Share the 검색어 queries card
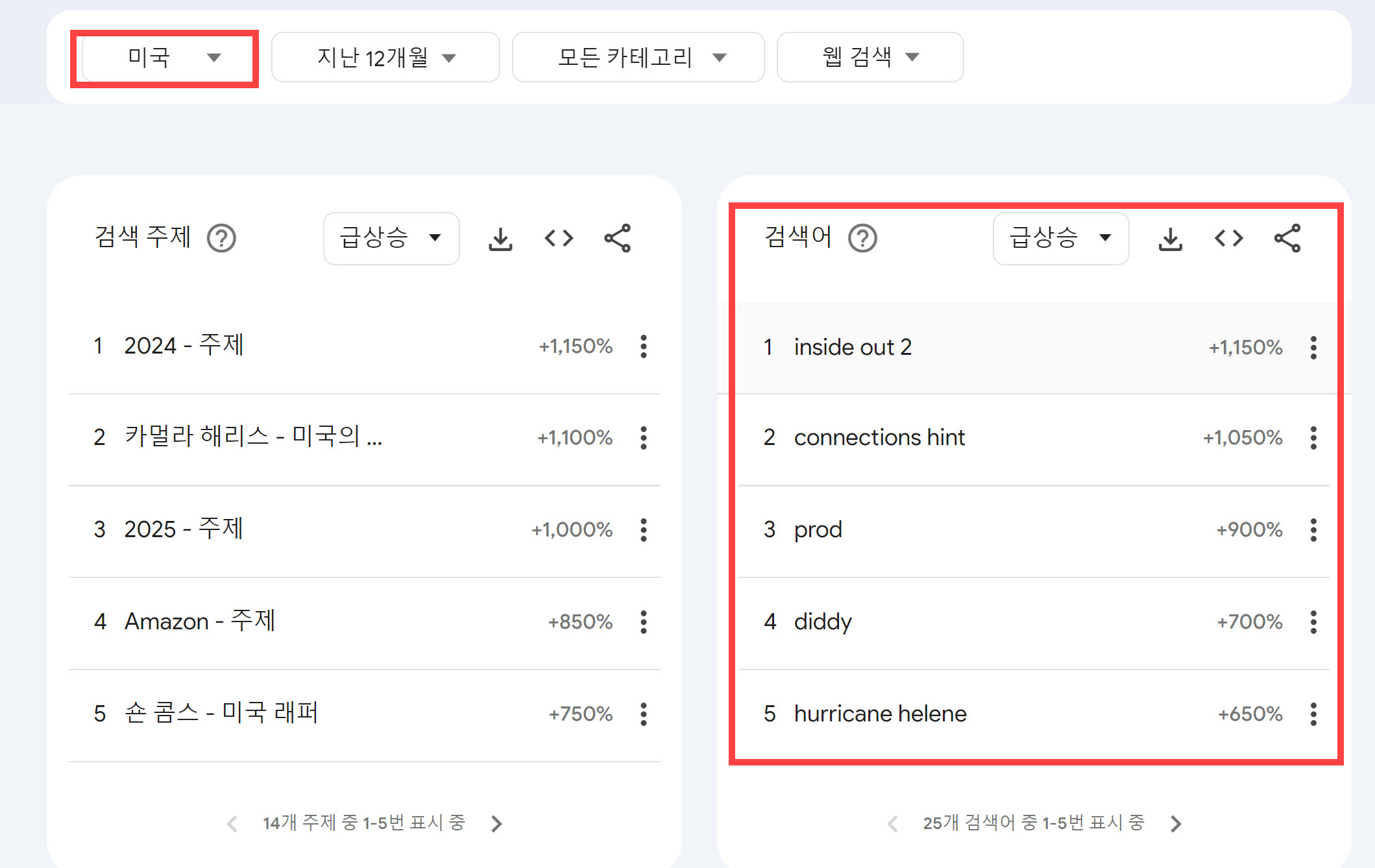 1287,239
